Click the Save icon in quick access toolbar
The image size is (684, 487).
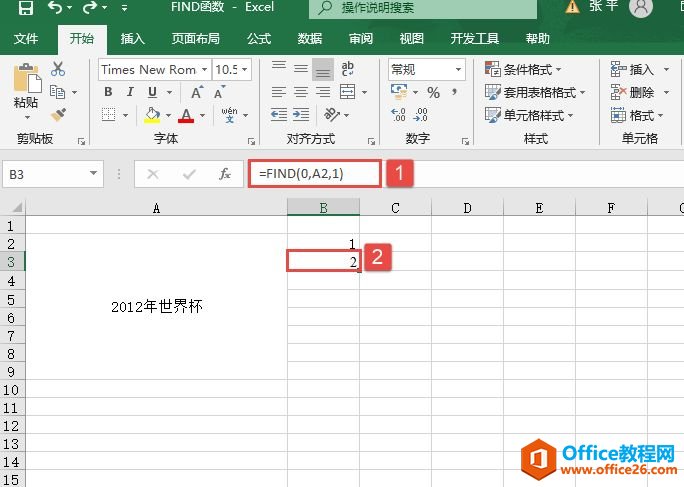pyautogui.click(x=26, y=7)
